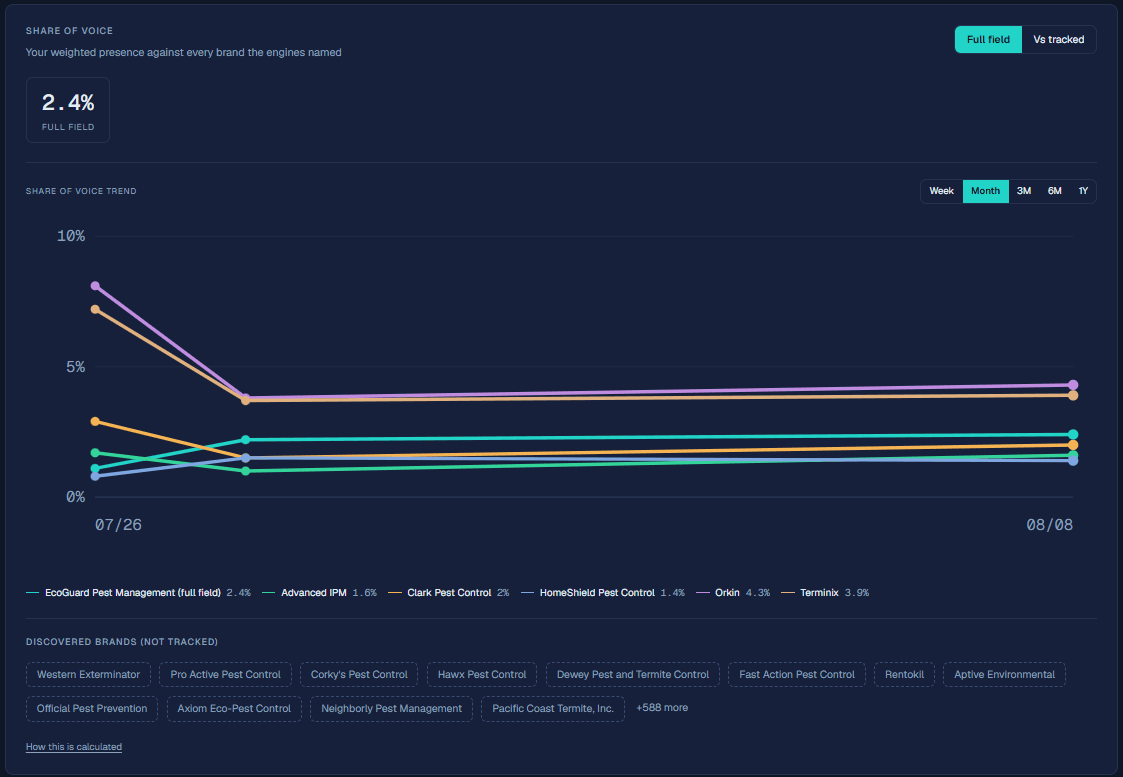The height and width of the screenshot is (777, 1123).
Task: Click the Rentokil brand chip
Action: [x=904, y=675]
